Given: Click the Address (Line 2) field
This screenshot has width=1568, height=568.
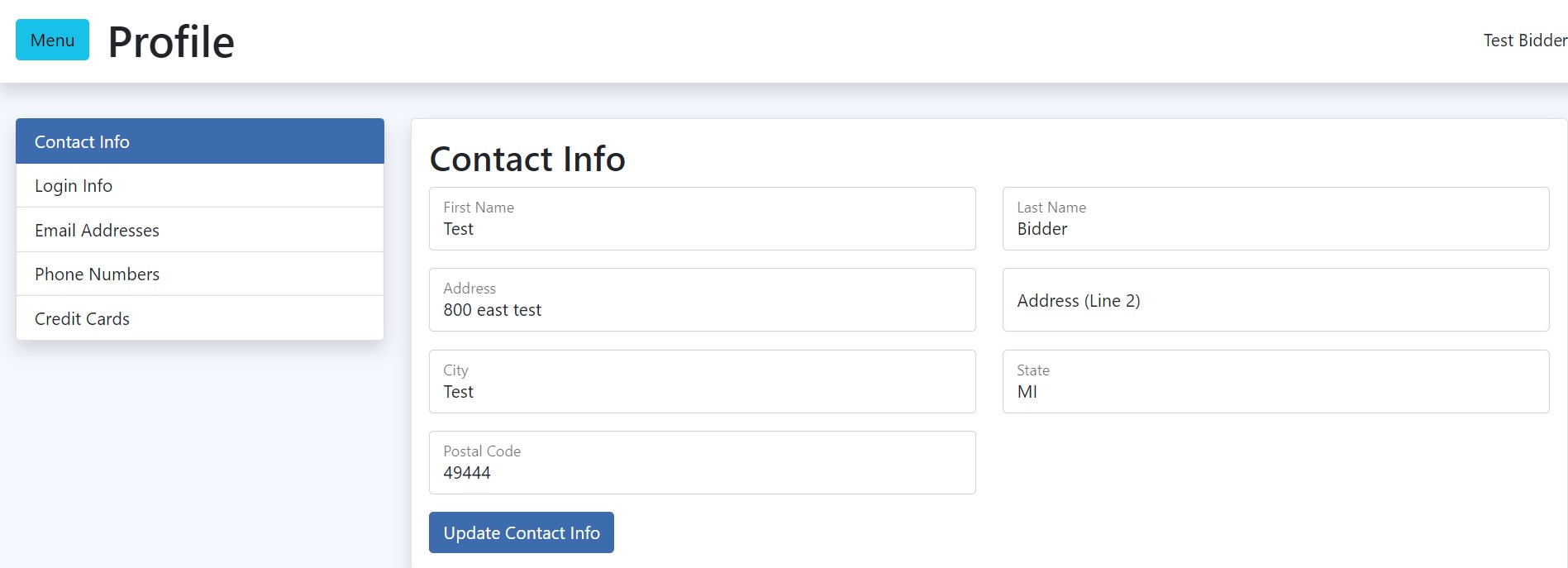Looking at the screenshot, I should (x=1275, y=300).
